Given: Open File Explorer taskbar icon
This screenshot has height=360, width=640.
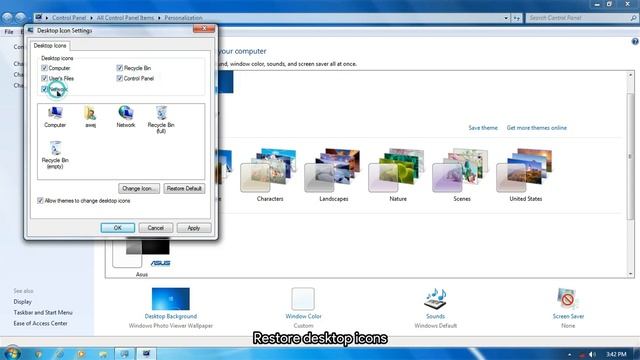Looking at the screenshot, I should click(102, 354).
